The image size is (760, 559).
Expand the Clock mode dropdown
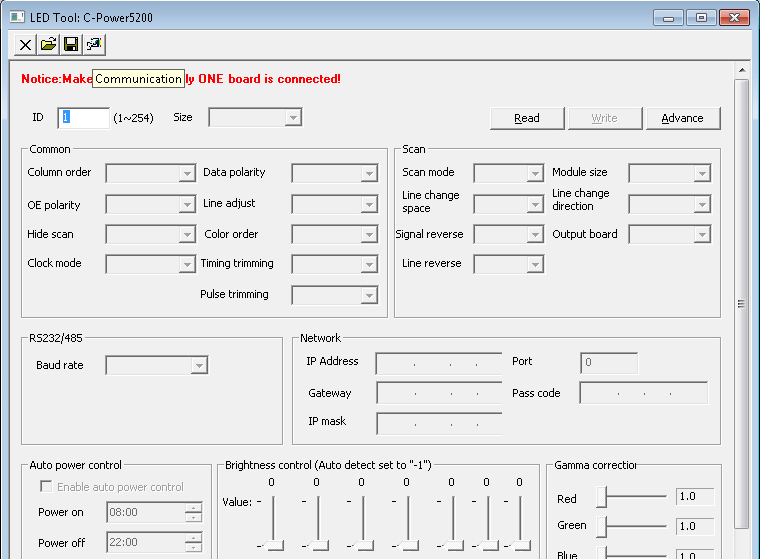[x=151, y=264]
